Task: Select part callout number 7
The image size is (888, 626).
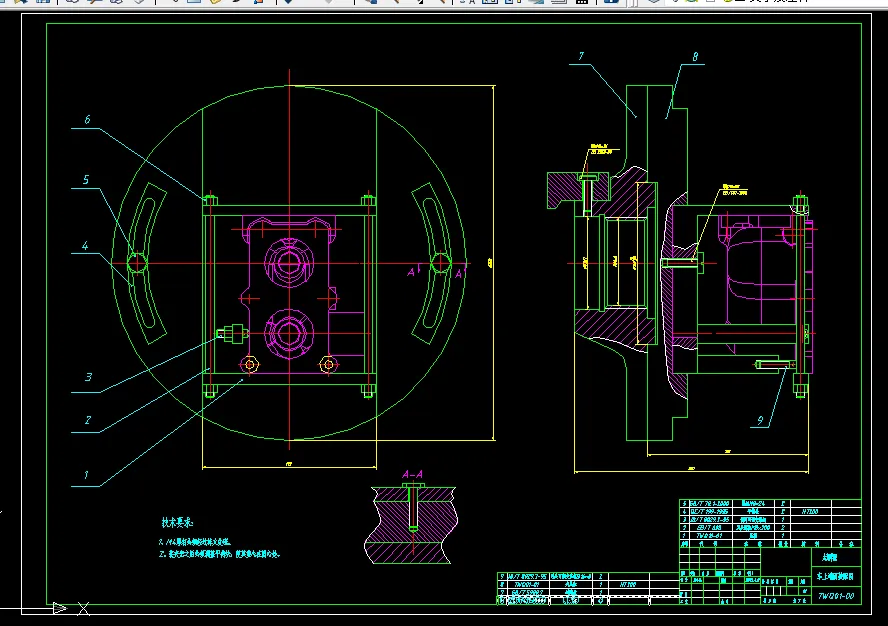Action: 581,56
